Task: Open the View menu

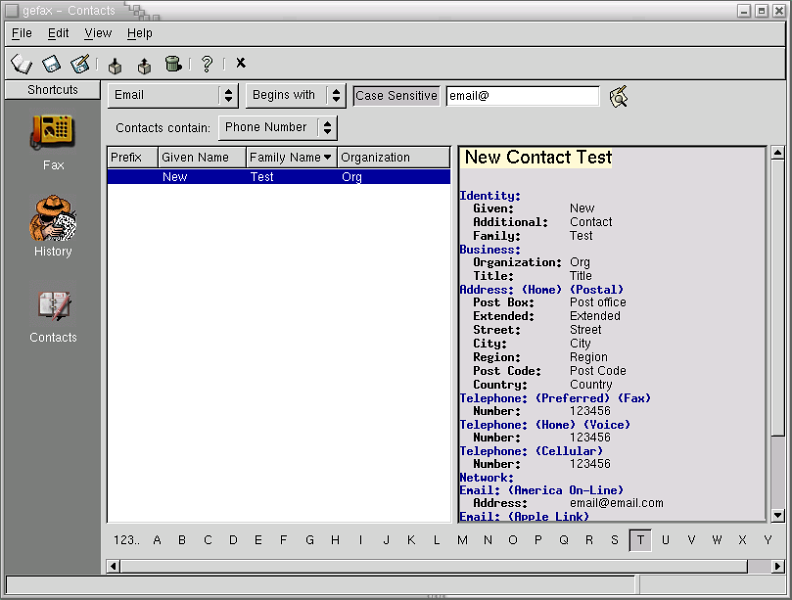Action: coord(98,33)
